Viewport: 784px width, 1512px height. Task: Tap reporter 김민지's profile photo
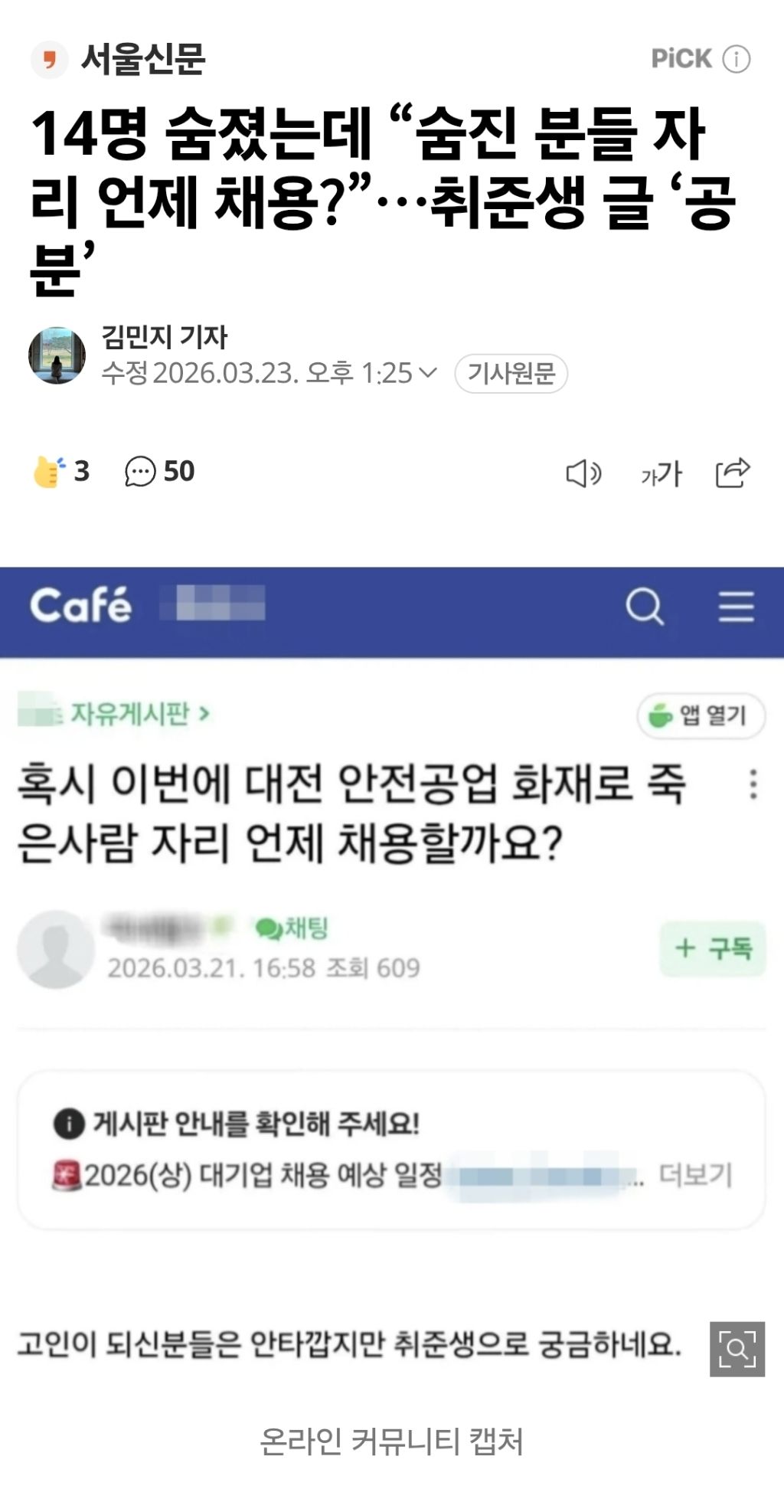coord(57,355)
